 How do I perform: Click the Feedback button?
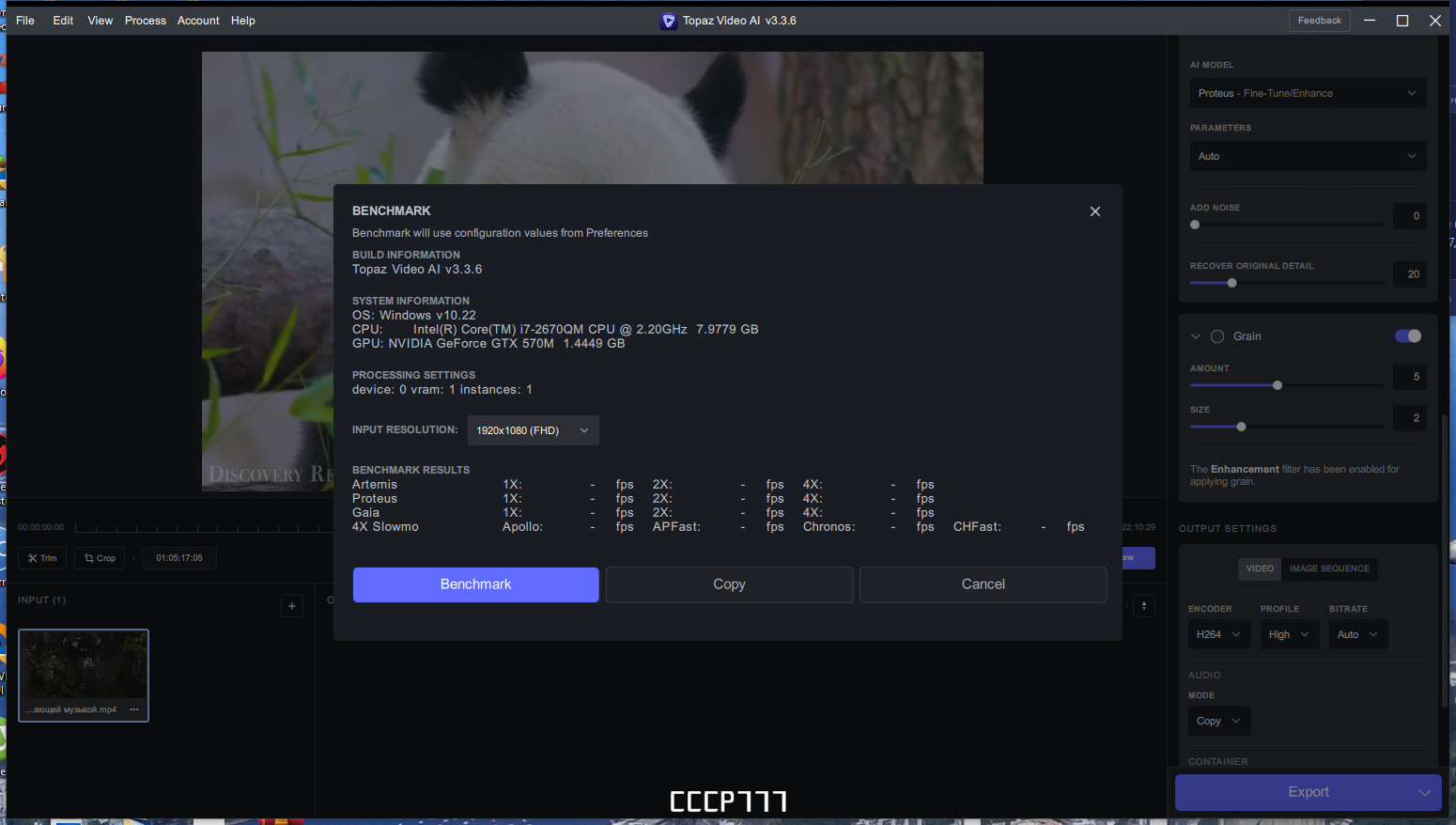1320,21
